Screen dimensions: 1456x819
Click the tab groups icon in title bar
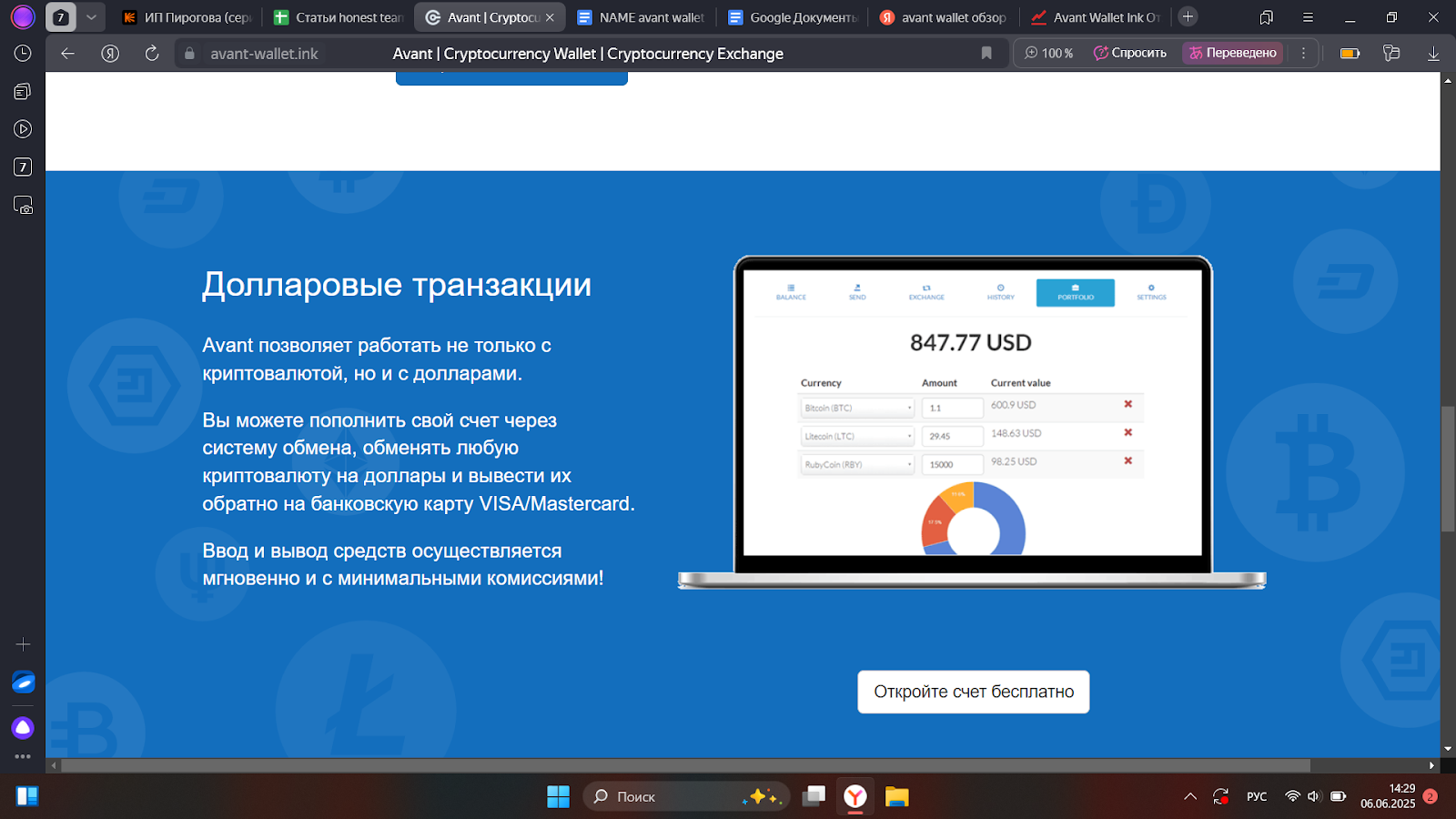pos(1266,17)
